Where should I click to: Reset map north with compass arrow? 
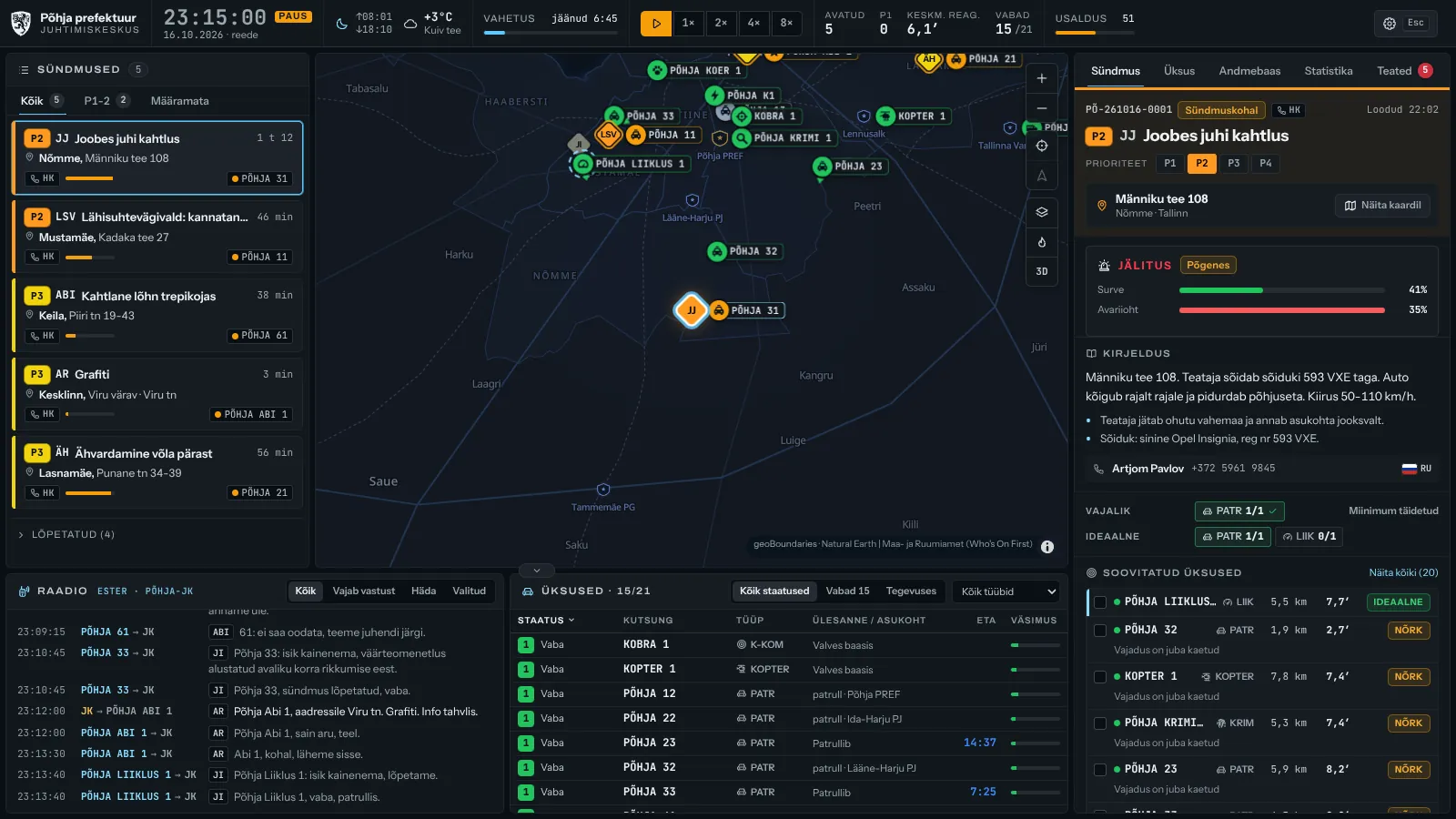(x=1042, y=176)
